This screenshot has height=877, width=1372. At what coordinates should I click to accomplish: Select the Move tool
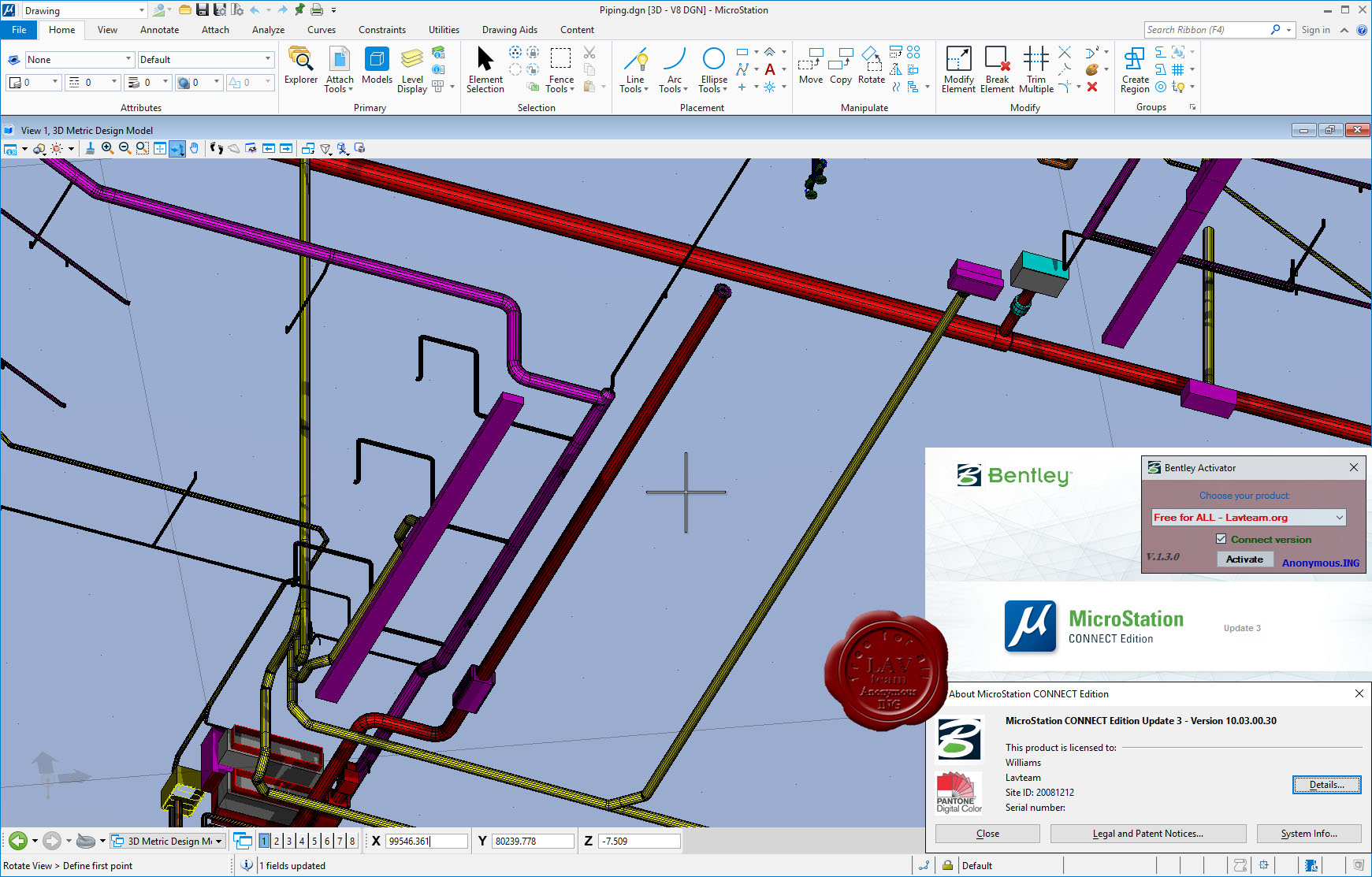point(811,65)
